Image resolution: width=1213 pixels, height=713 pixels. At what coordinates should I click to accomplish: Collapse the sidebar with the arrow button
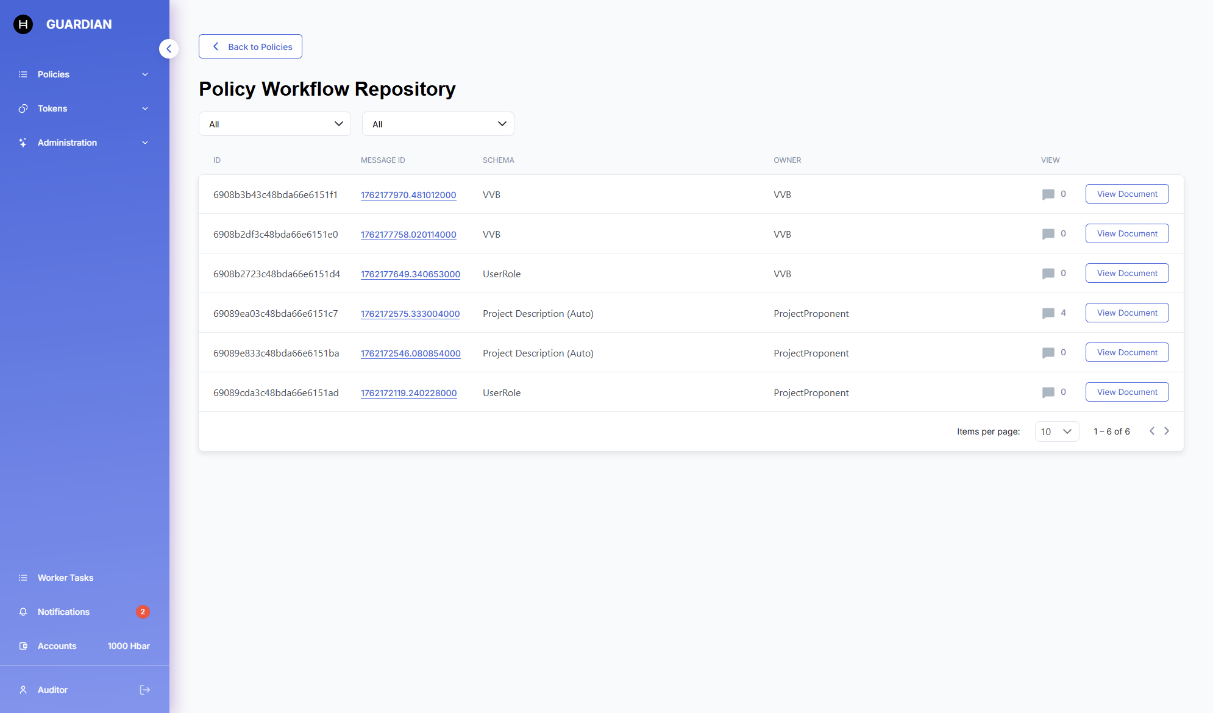(168, 48)
